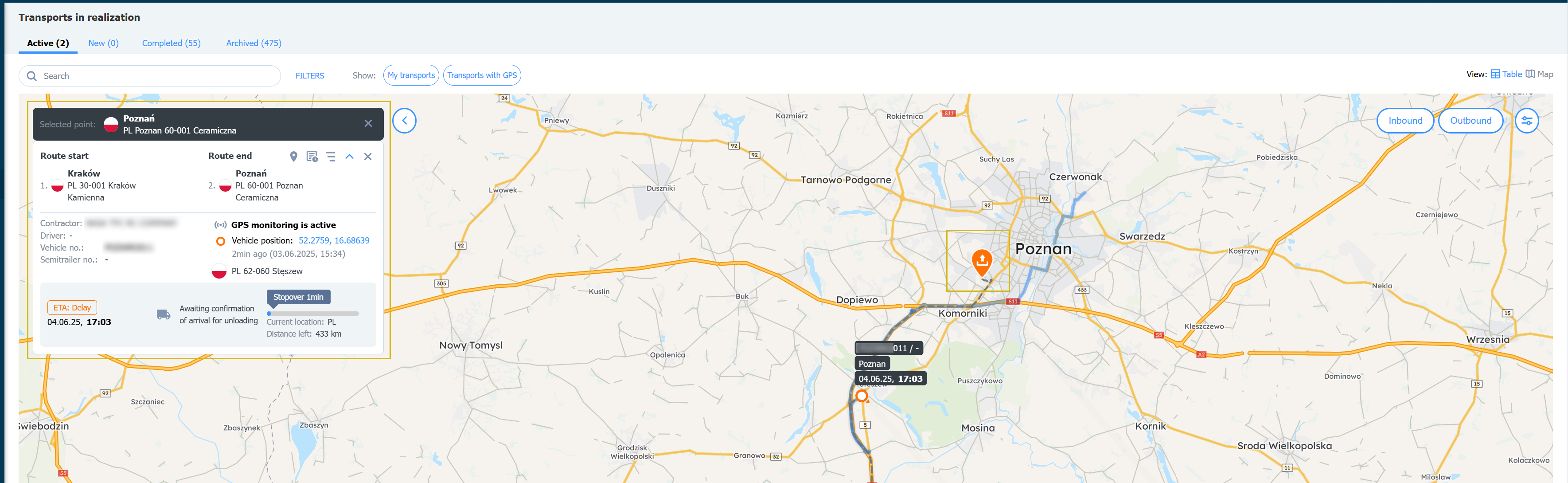Open the Completed (55) tab

[x=171, y=43]
